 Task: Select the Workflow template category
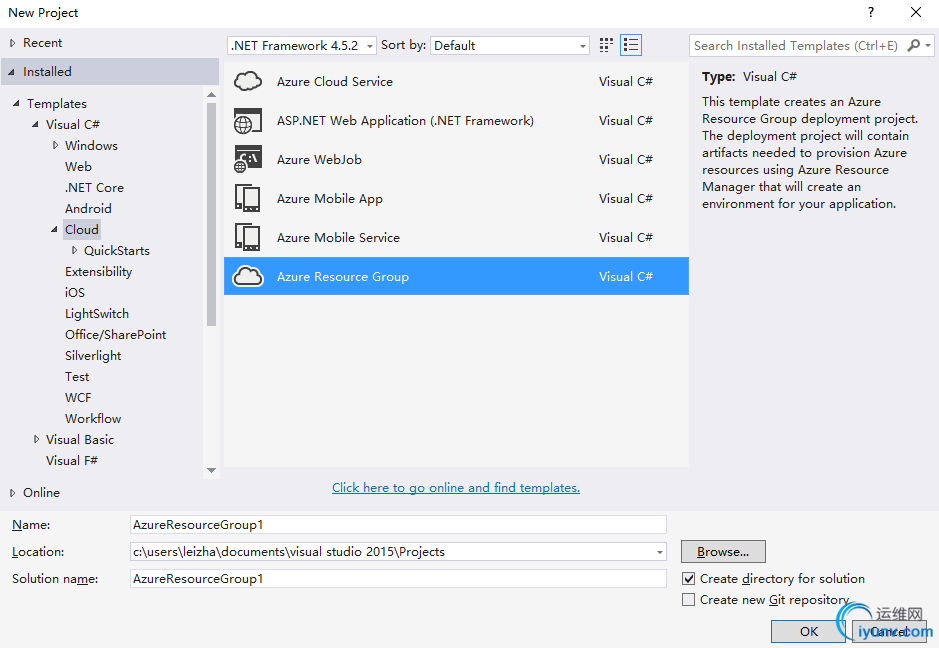click(x=93, y=418)
